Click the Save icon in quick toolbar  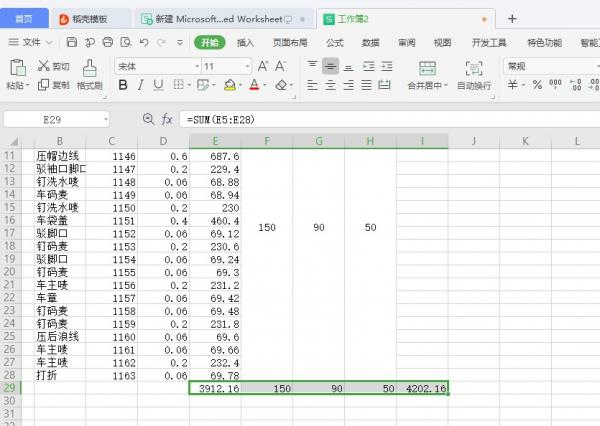click(72, 42)
